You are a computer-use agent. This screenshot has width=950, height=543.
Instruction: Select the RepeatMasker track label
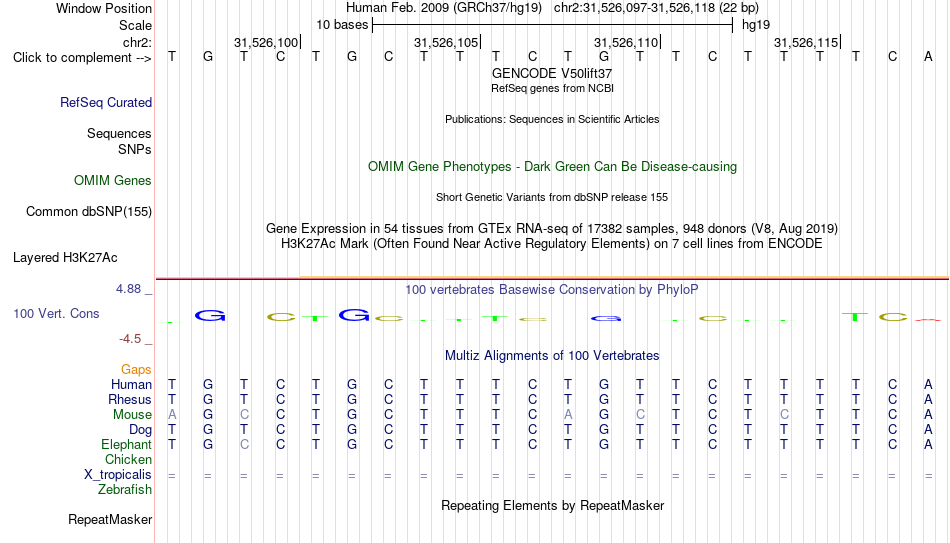click(x=110, y=519)
